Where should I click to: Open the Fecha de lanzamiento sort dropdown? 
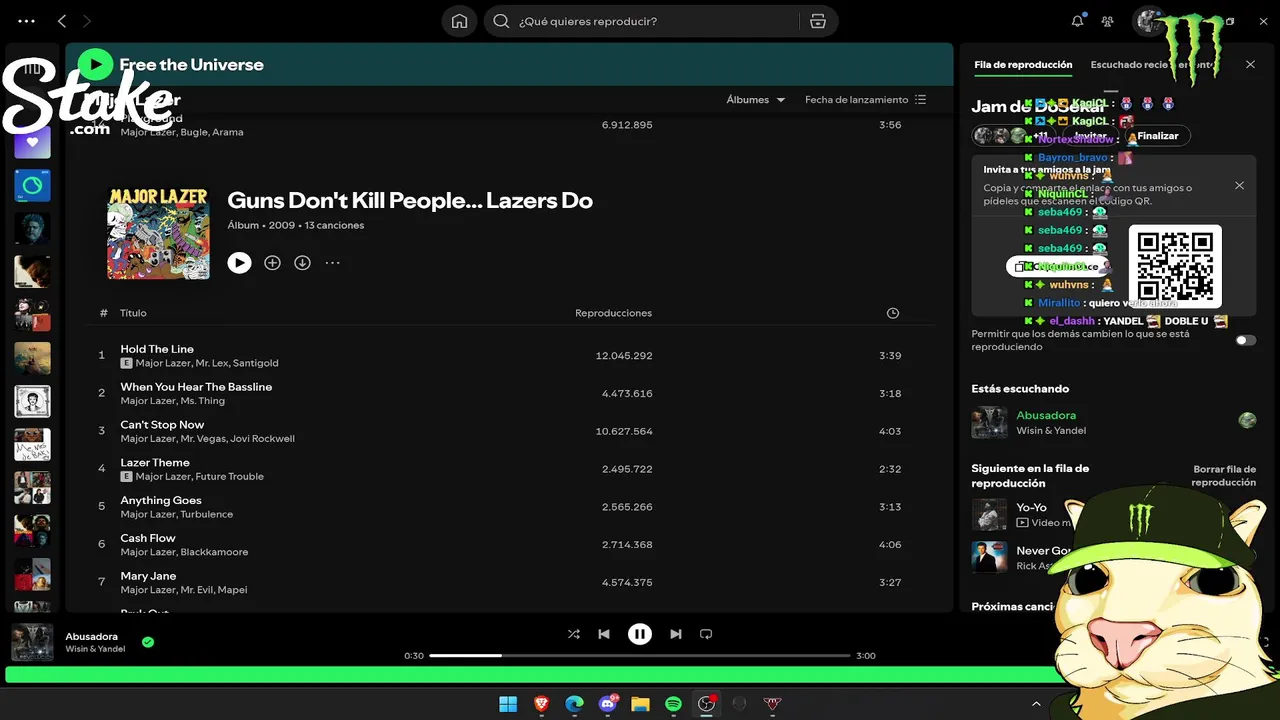(x=865, y=100)
